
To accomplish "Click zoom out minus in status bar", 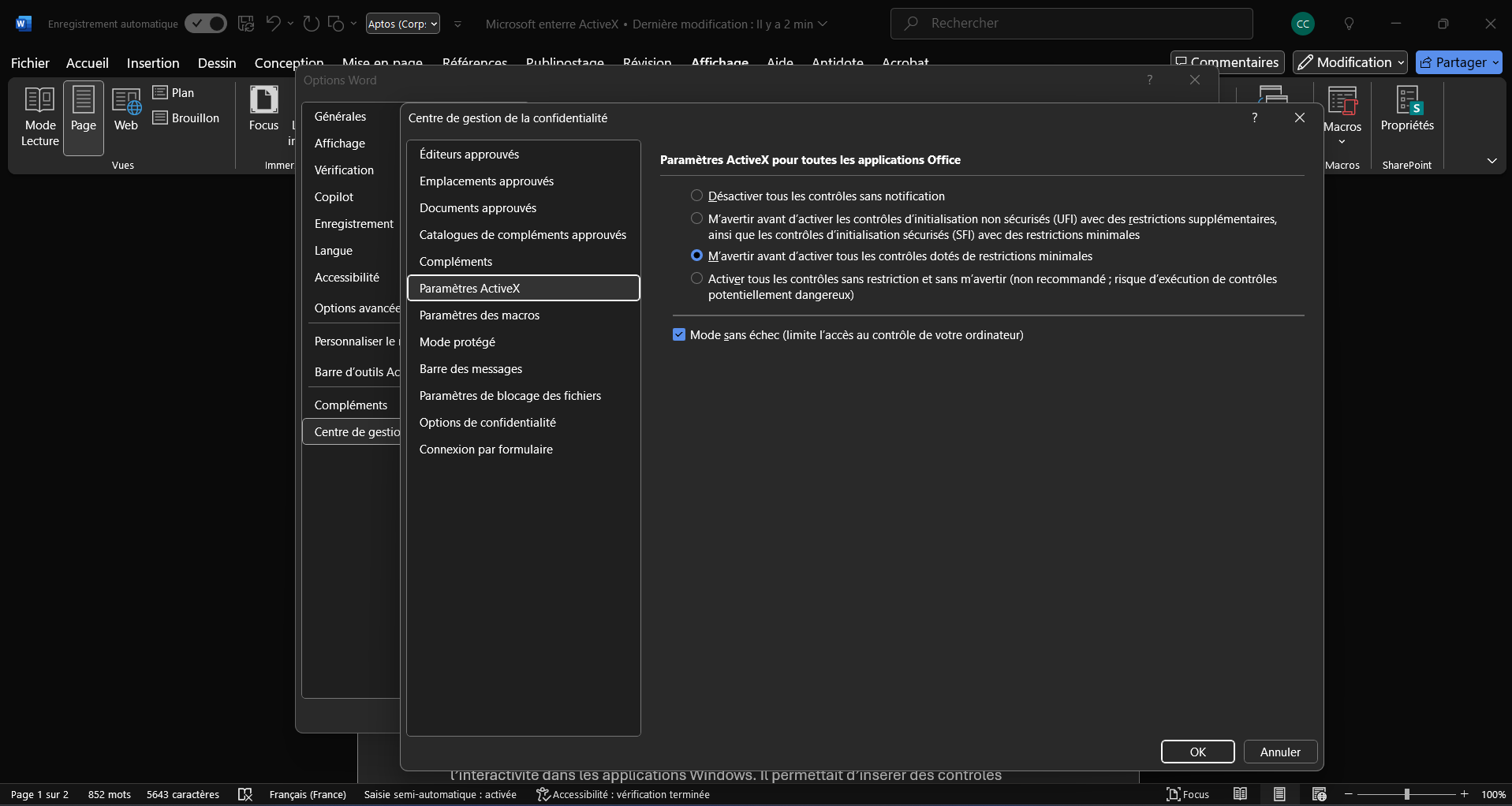I will [x=1349, y=794].
